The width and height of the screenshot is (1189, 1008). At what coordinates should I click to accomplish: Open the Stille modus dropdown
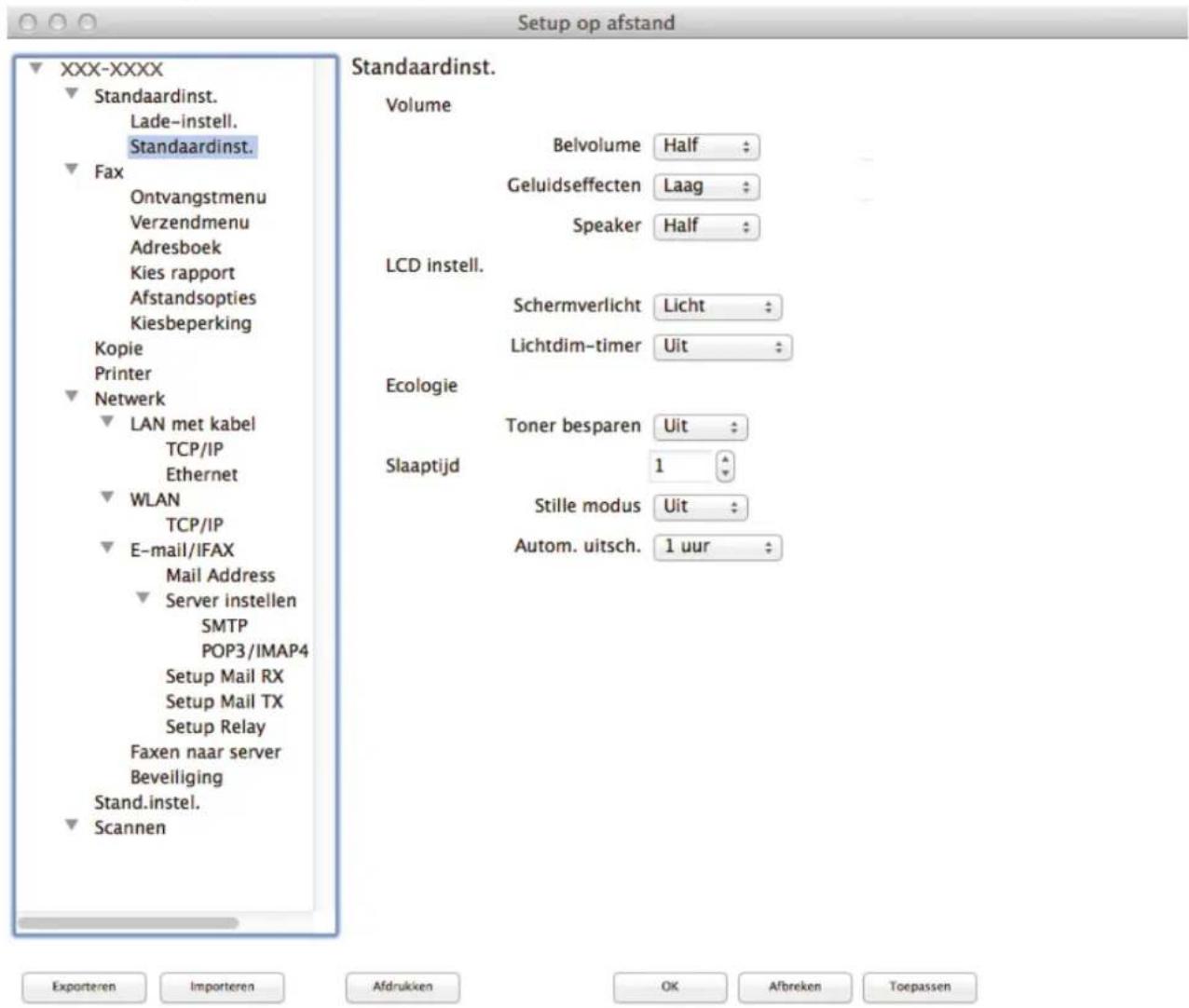point(701,507)
